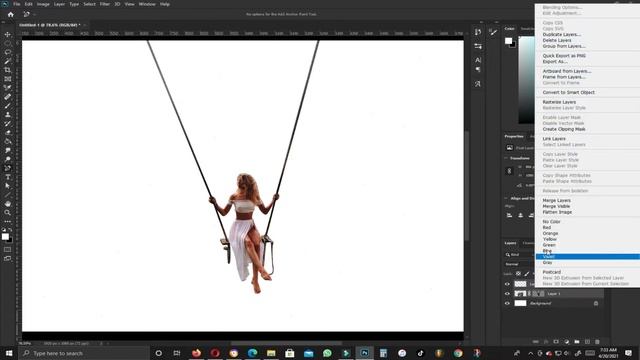Toggle the width-height link in Transform
The width and height of the screenshot is (640, 360).
click(x=509, y=171)
